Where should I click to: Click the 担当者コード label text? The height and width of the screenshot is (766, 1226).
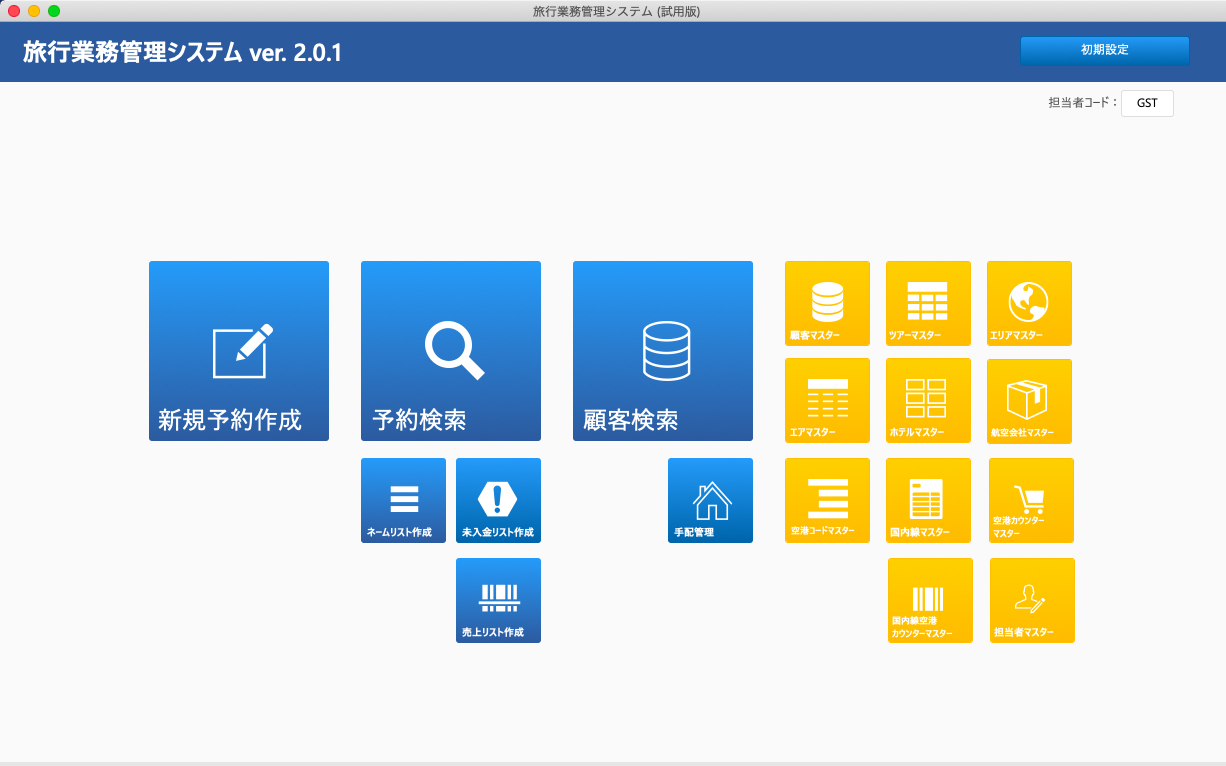[x=1083, y=103]
